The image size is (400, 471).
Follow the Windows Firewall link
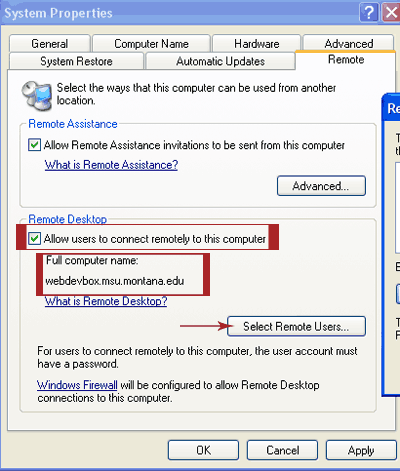pyautogui.click(x=77, y=385)
